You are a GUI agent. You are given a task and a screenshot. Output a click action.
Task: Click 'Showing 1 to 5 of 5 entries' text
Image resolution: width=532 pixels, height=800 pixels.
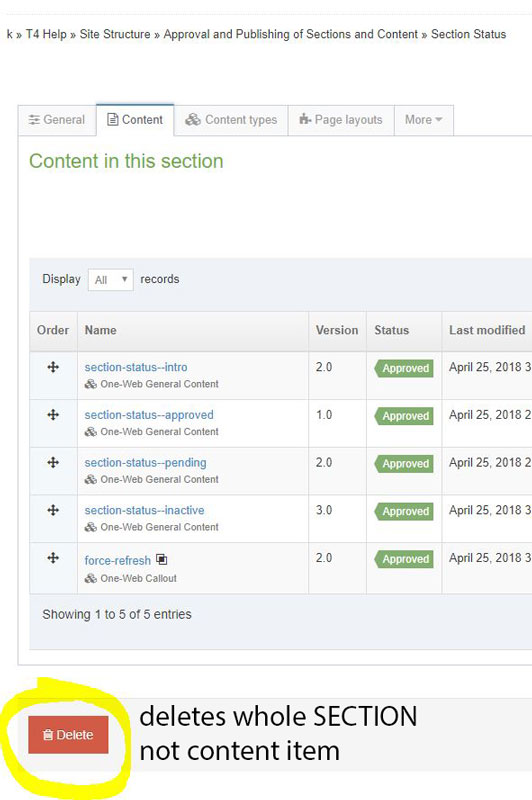[117, 614]
